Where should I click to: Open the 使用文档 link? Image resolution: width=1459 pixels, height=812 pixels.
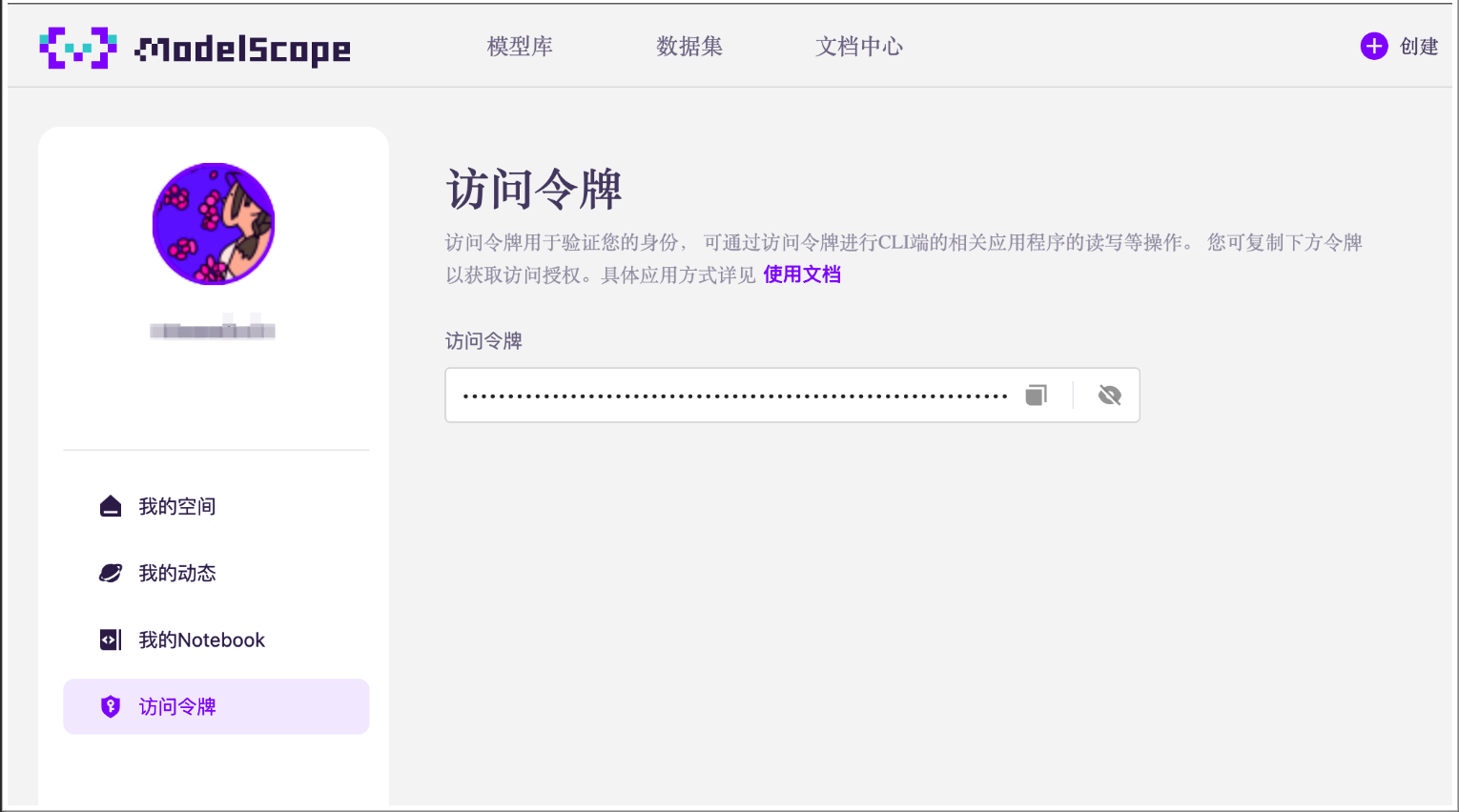(801, 274)
